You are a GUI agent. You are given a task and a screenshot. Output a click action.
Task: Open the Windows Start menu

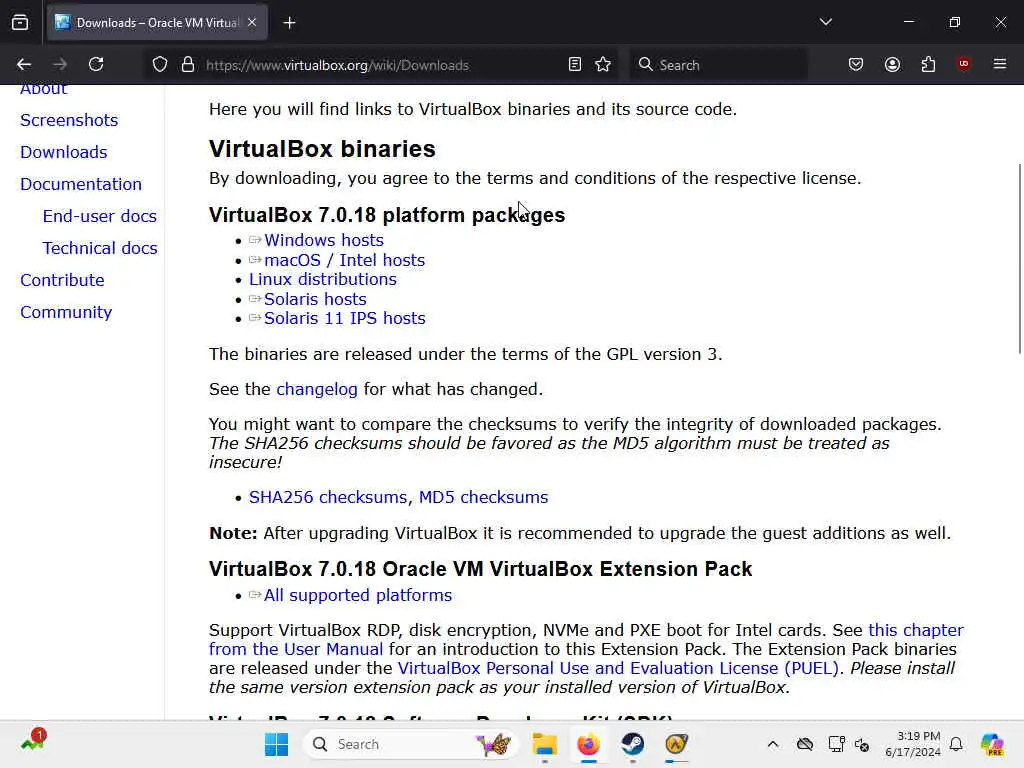[276, 744]
